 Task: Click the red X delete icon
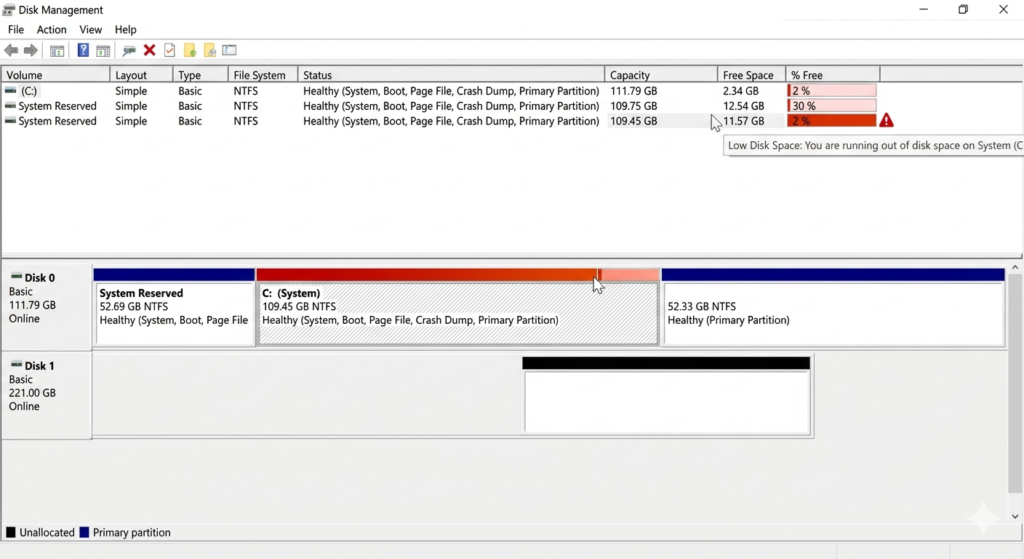click(149, 50)
